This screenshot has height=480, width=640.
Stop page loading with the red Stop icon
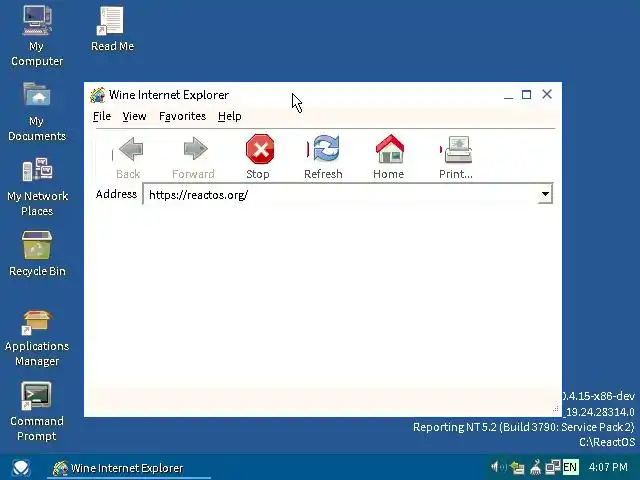point(259,157)
